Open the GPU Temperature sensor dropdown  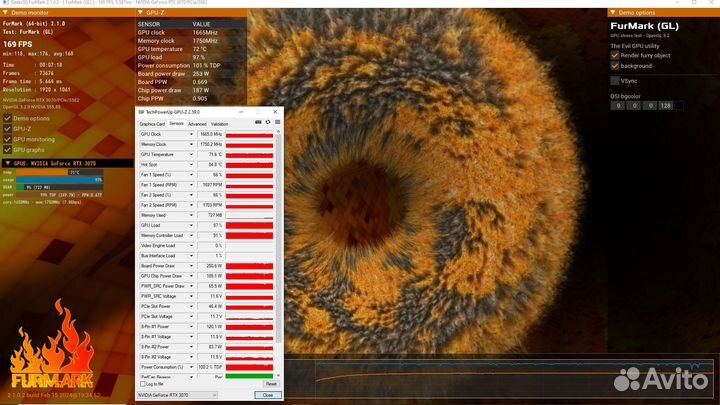191,154
